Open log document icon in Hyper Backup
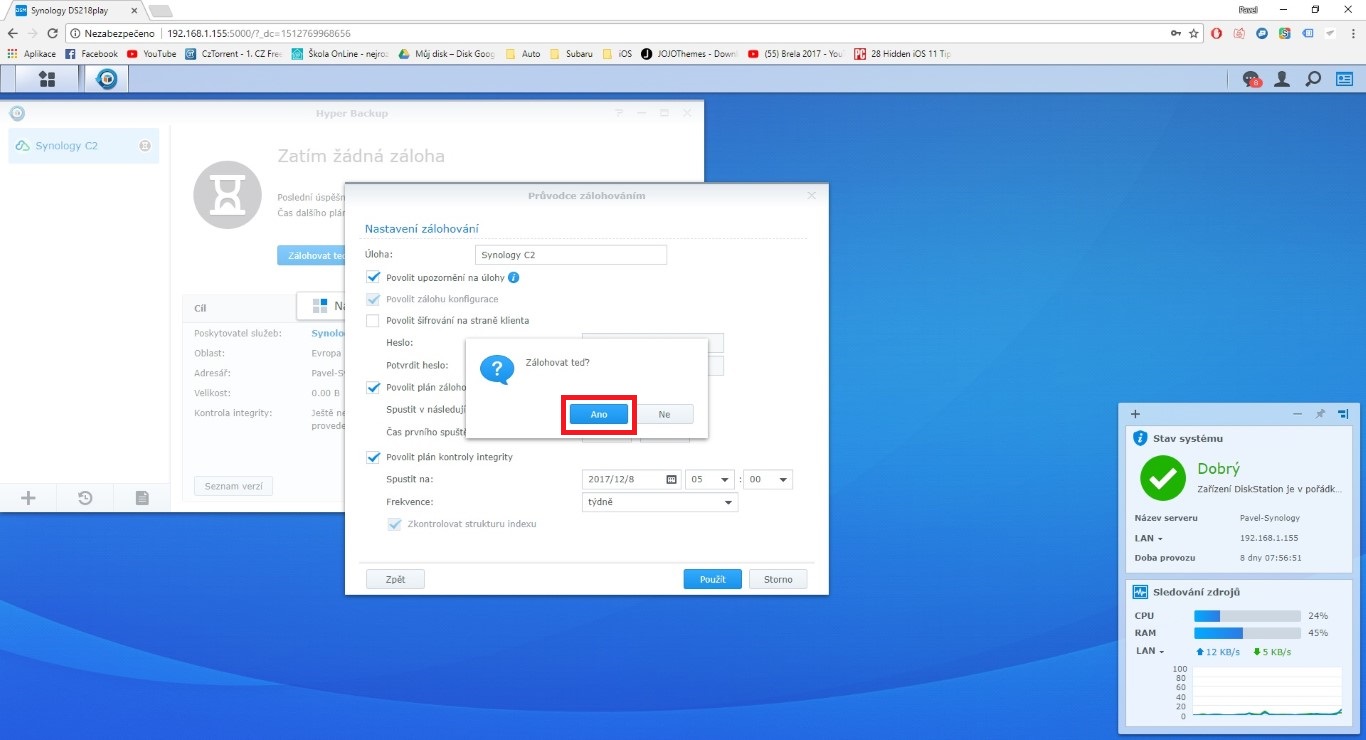The height and width of the screenshot is (740, 1366). click(142, 497)
